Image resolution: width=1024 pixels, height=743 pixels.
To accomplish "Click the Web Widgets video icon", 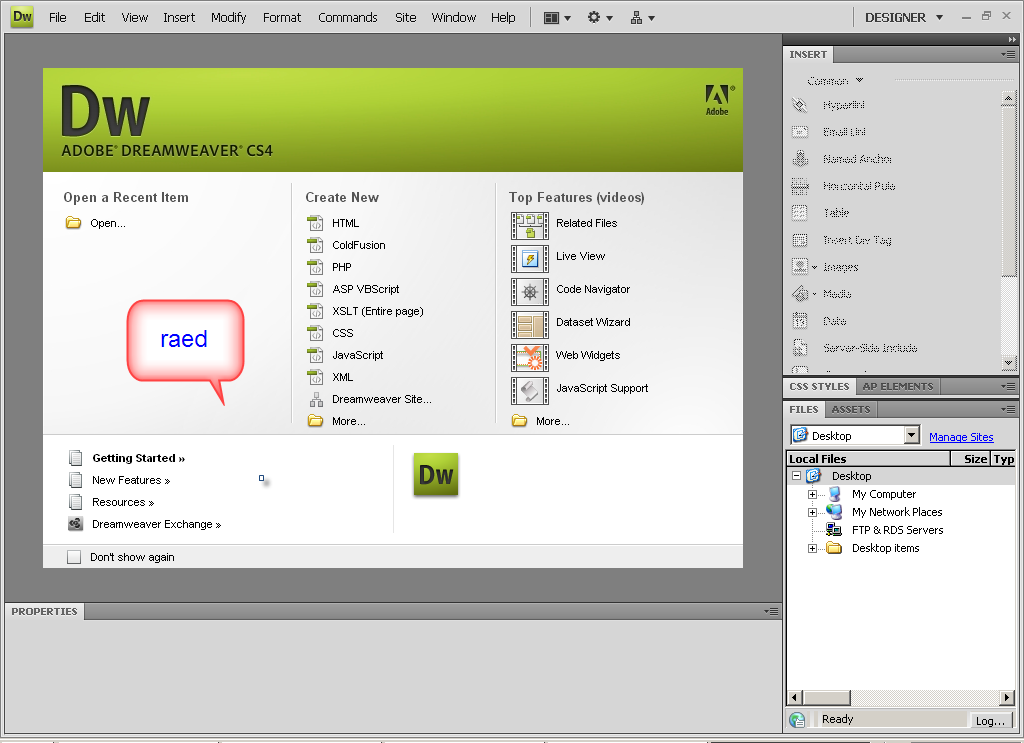I will pos(529,356).
